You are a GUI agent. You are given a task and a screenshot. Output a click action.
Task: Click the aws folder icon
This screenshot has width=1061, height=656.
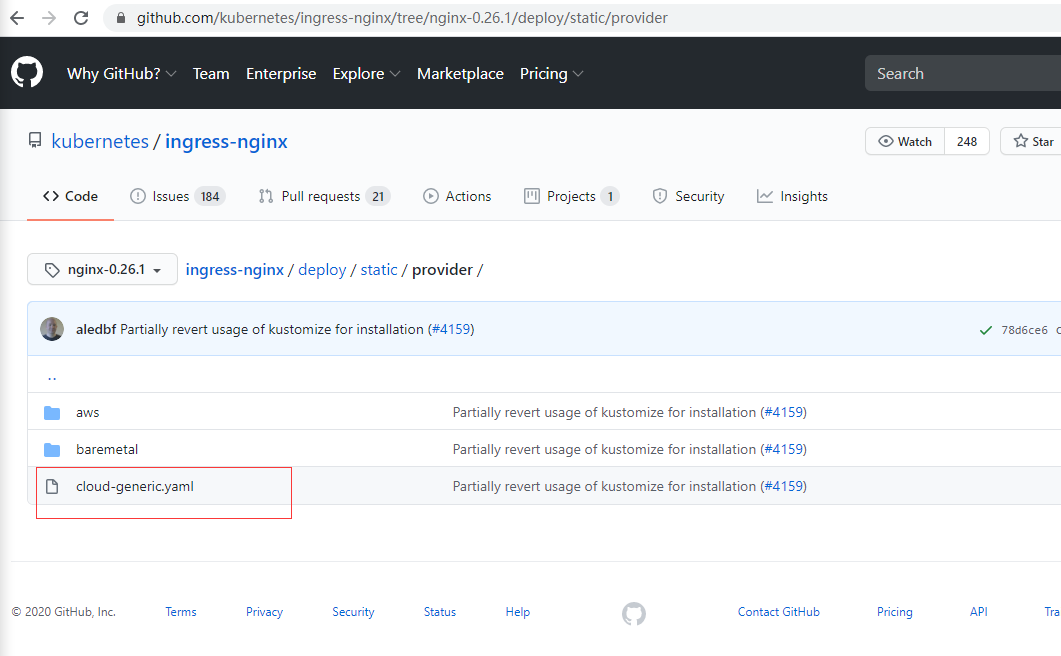pos(52,413)
